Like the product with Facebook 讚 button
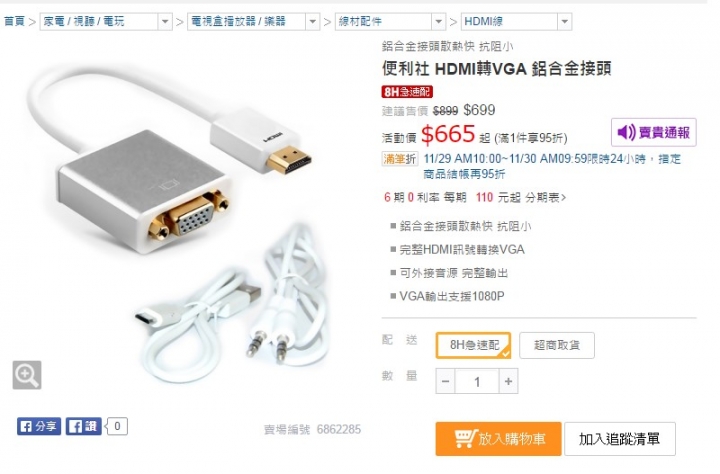 [x=83, y=426]
